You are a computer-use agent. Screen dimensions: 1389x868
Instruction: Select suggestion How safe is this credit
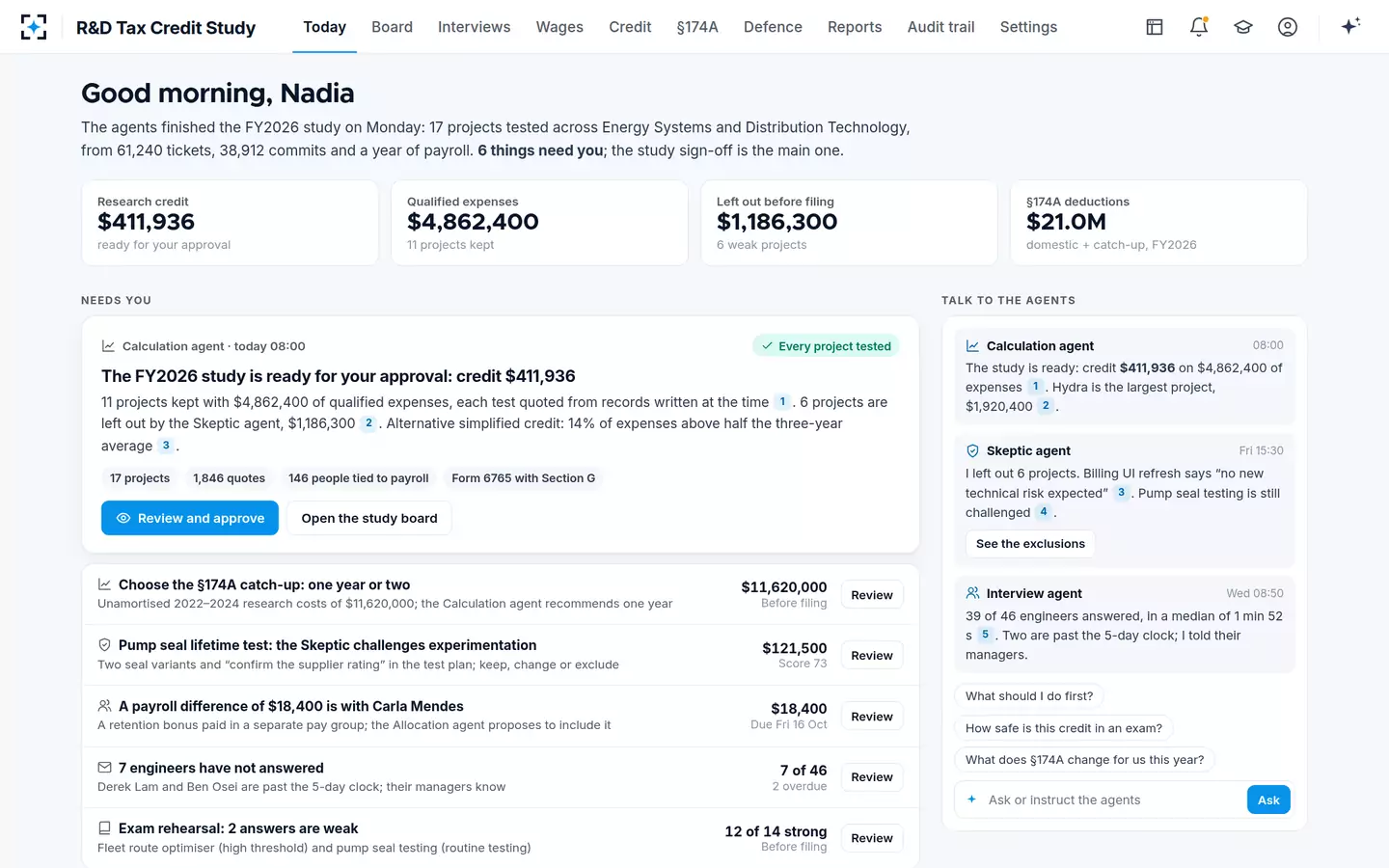pyautogui.click(x=1064, y=728)
